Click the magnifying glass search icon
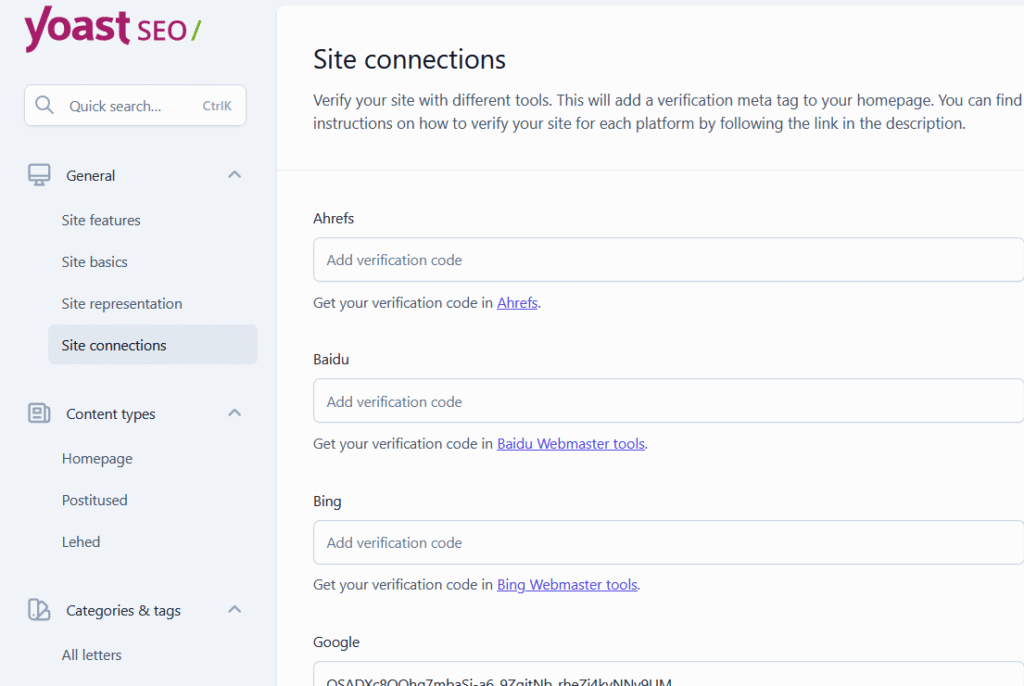 pos(44,106)
